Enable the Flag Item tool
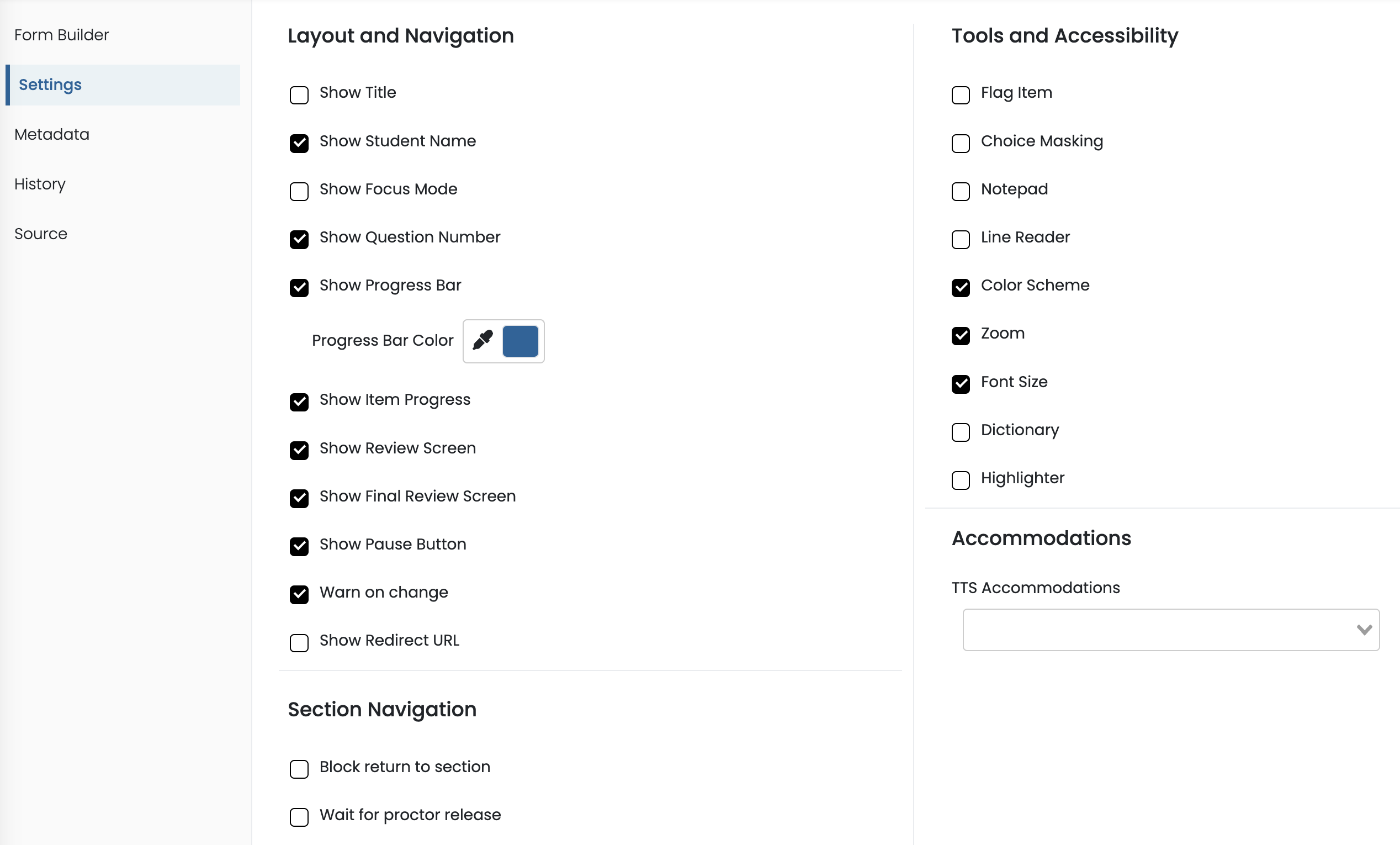 pyautogui.click(x=960, y=95)
